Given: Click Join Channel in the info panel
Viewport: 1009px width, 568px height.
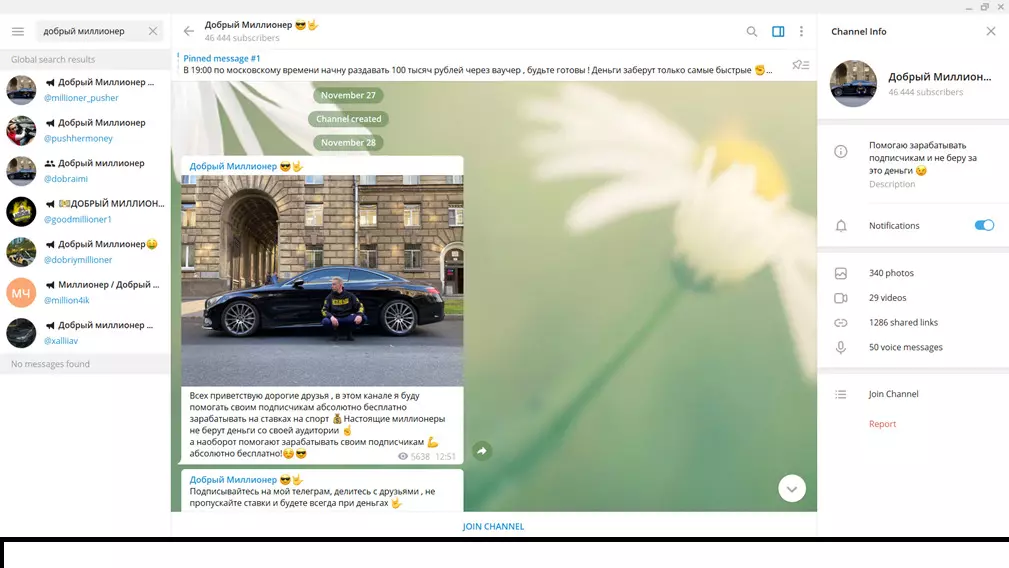Looking at the screenshot, I should tap(893, 394).
